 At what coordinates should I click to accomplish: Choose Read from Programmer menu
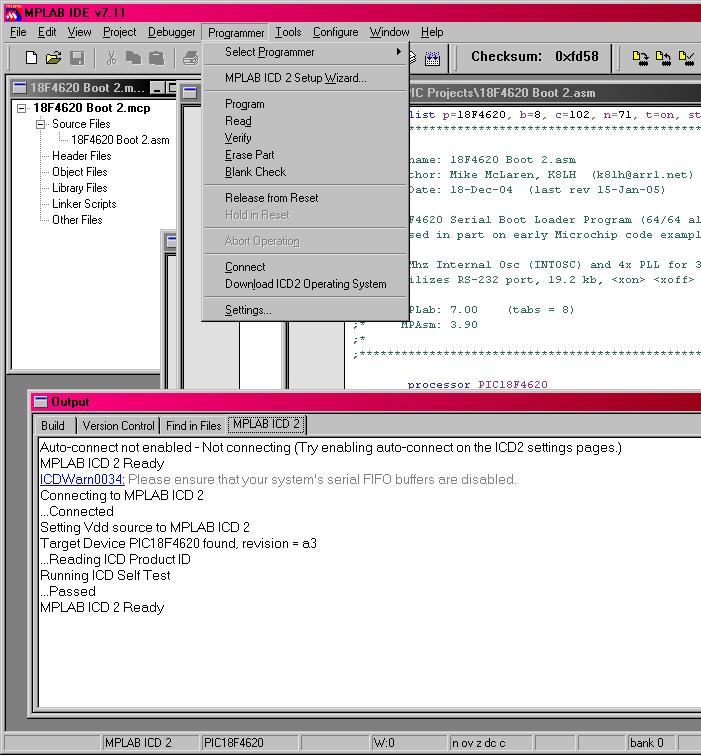306,121
